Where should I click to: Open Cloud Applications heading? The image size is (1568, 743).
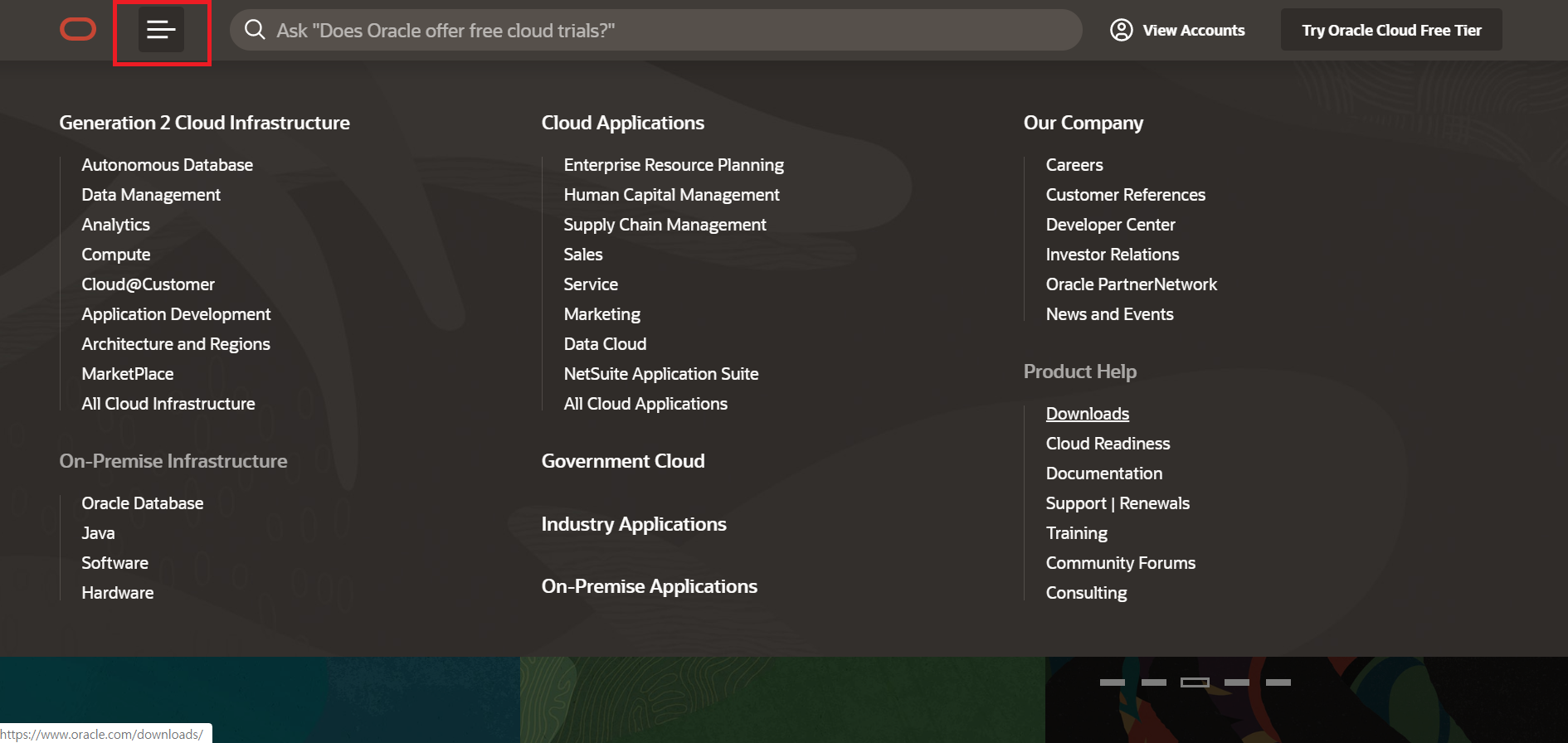point(622,123)
